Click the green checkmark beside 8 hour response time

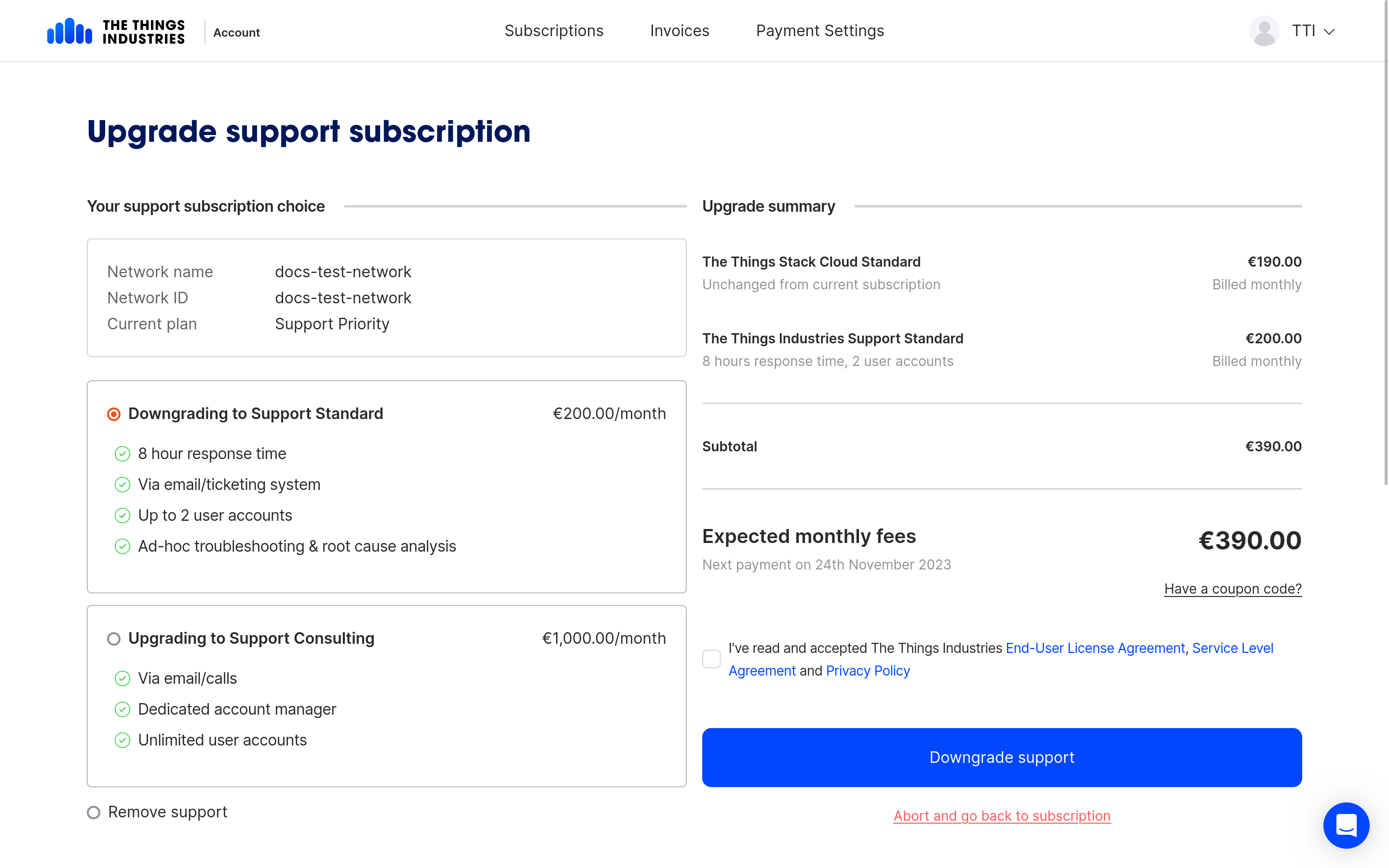click(122, 453)
